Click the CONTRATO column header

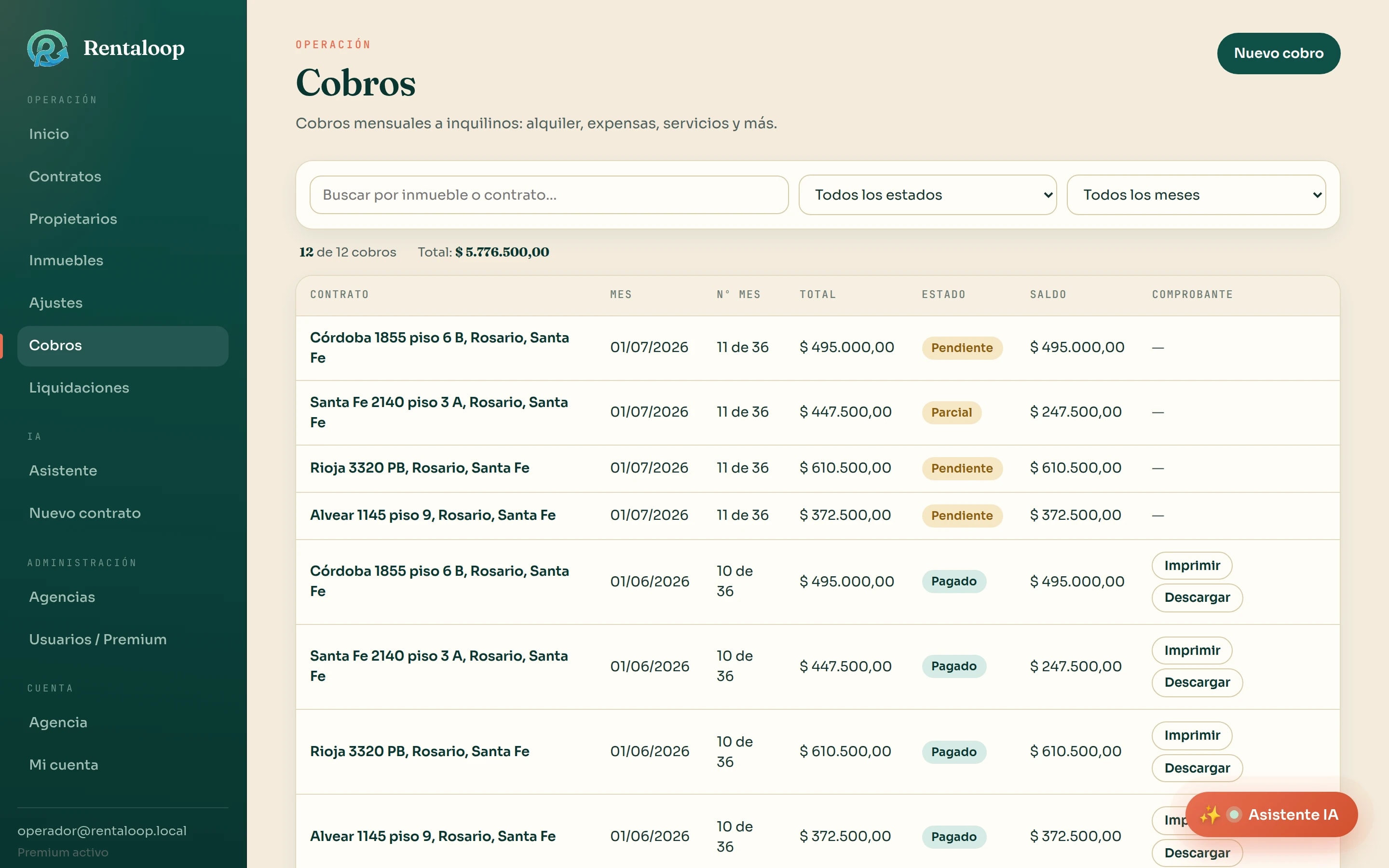coord(339,295)
